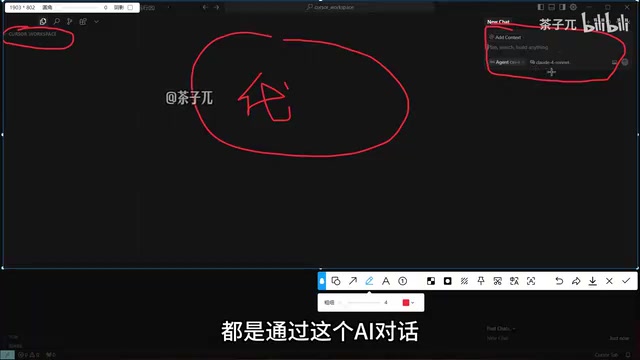Go back with the left navigation arrow

click(x=205, y=7)
